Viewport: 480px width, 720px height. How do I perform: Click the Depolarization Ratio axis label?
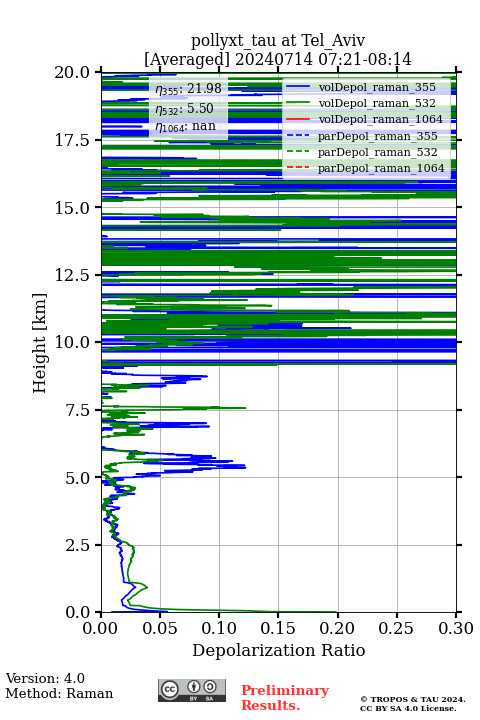coord(279,650)
